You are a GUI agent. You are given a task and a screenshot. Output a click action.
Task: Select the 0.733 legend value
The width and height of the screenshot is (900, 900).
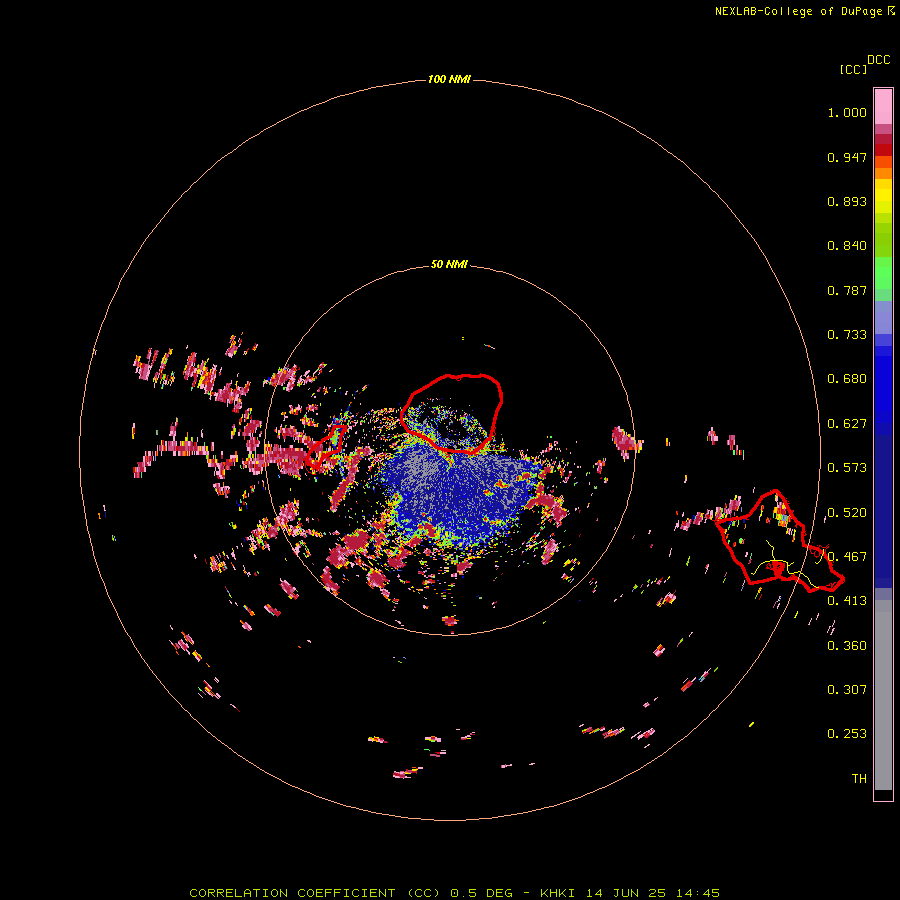click(847, 335)
